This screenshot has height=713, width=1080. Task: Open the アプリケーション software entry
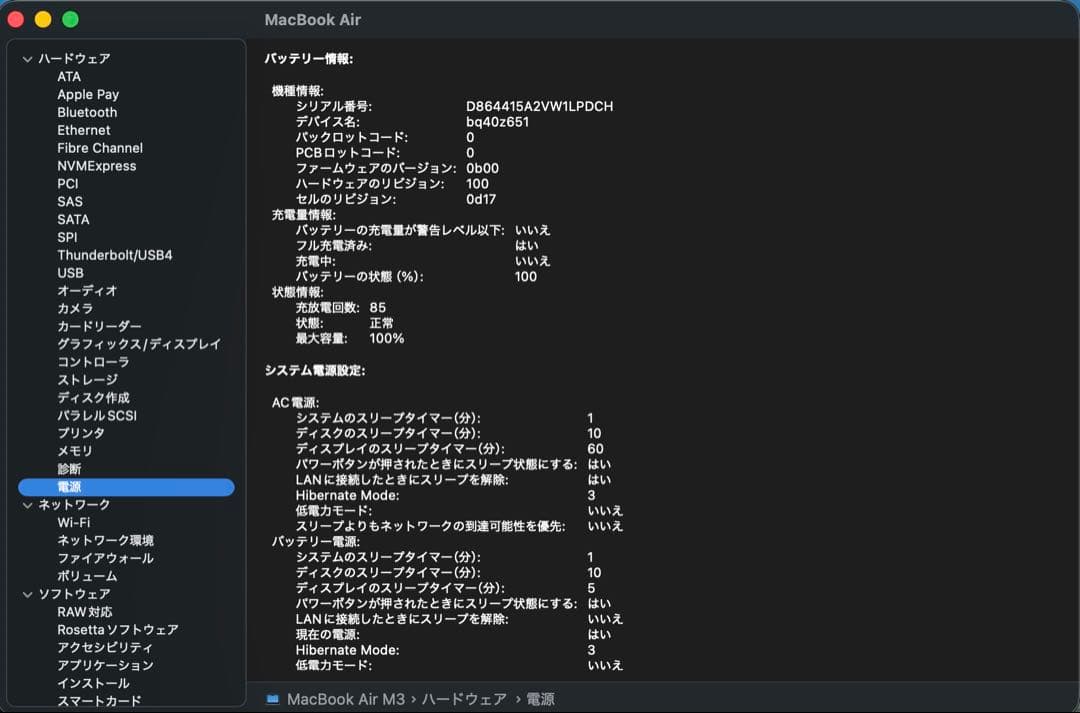(105, 665)
